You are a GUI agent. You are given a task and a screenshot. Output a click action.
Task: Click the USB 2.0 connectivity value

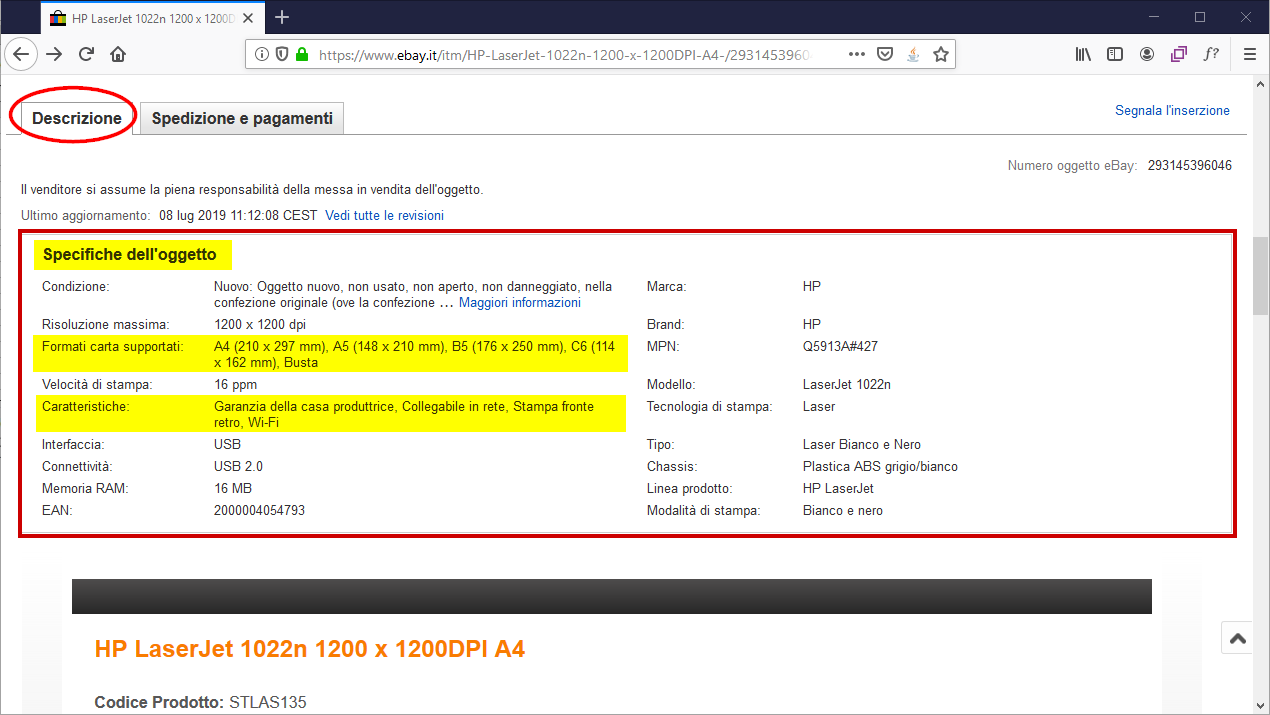pos(238,467)
